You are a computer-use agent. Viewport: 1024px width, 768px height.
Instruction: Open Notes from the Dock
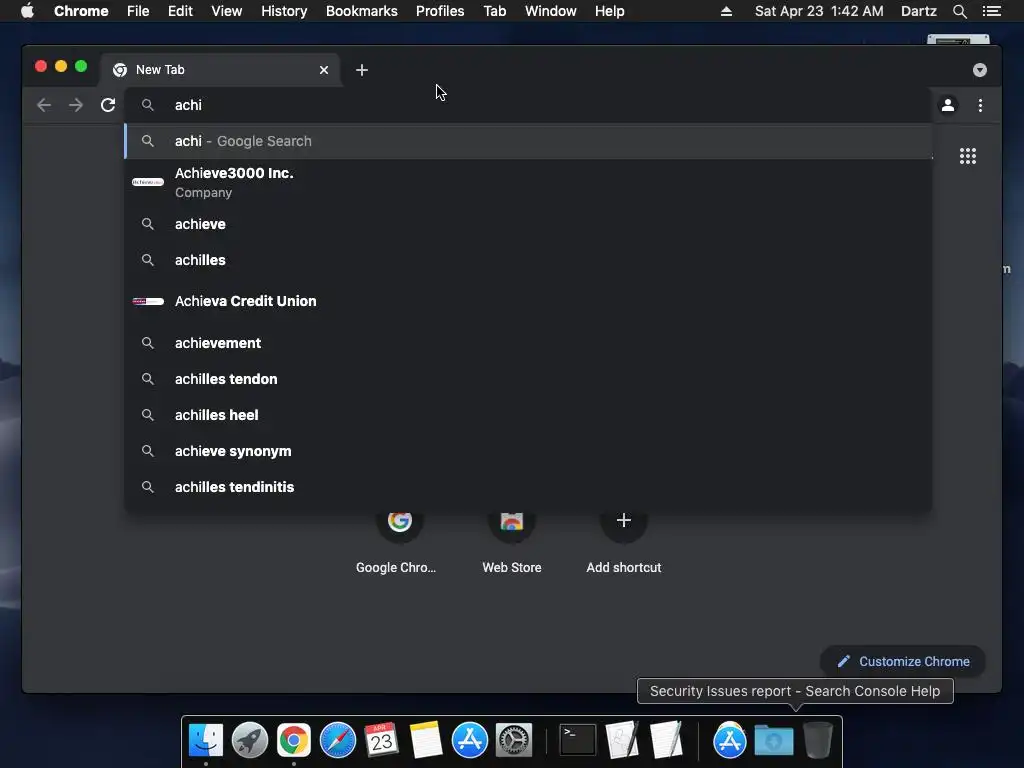[426, 740]
